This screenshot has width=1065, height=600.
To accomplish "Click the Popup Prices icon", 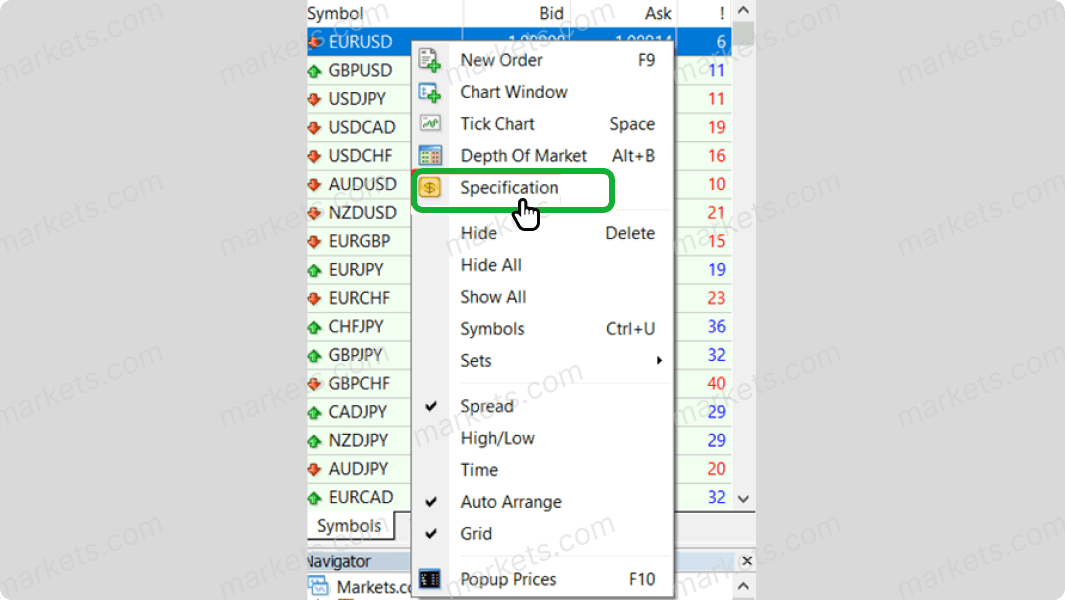I will pyautogui.click(x=430, y=579).
